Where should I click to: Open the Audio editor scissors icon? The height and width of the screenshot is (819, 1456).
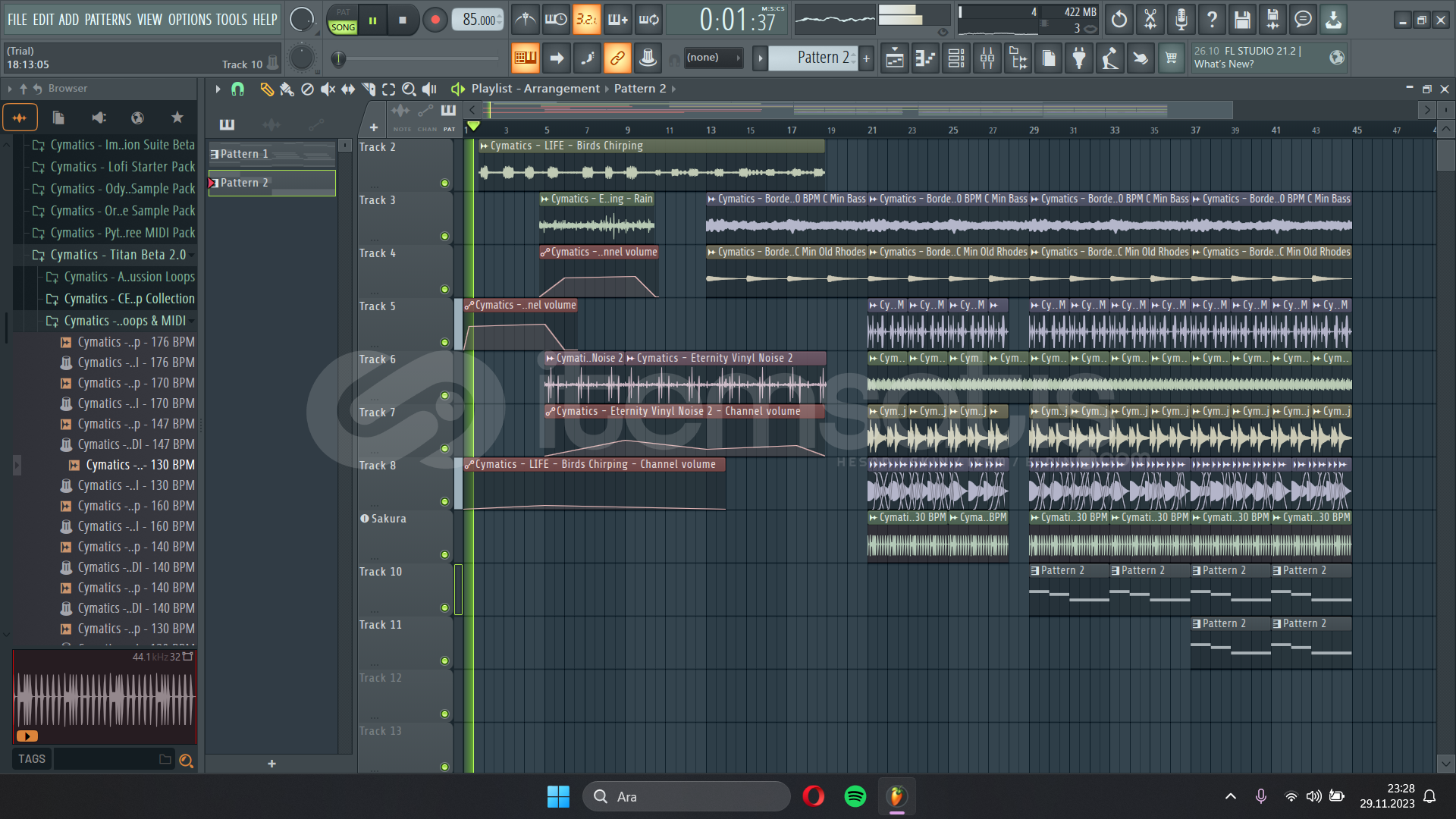click(1150, 20)
